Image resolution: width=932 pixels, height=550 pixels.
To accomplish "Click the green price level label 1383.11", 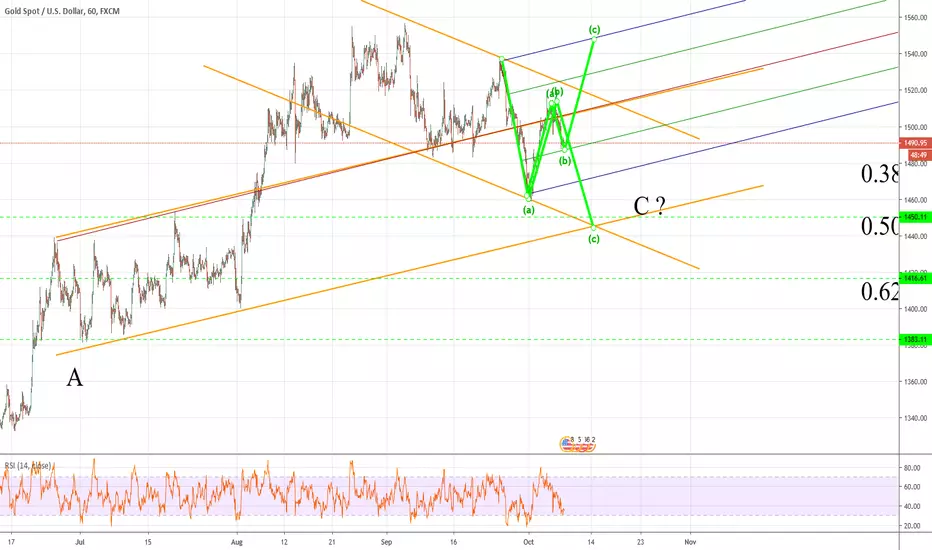I will [915, 340].
